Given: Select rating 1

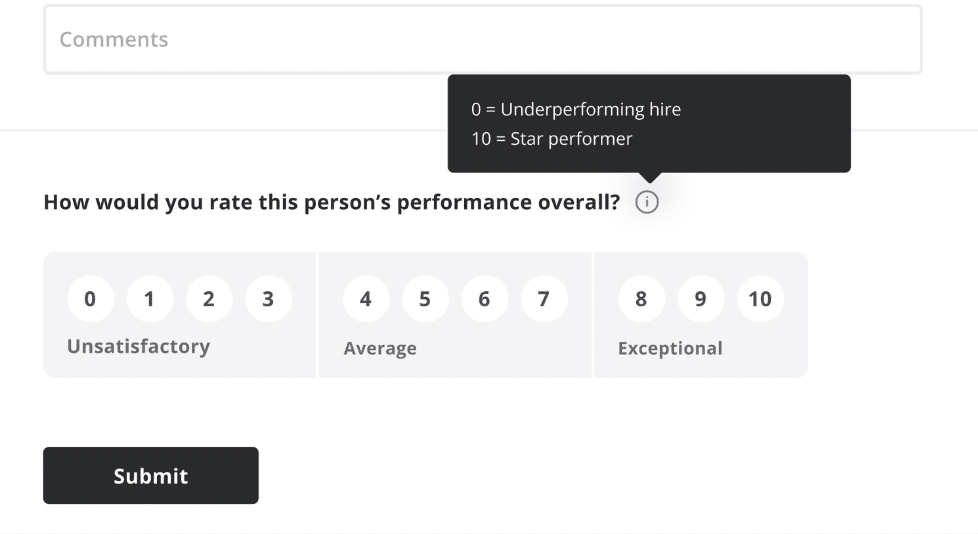Looking at the screenshot, I should (x=150, y=299).
